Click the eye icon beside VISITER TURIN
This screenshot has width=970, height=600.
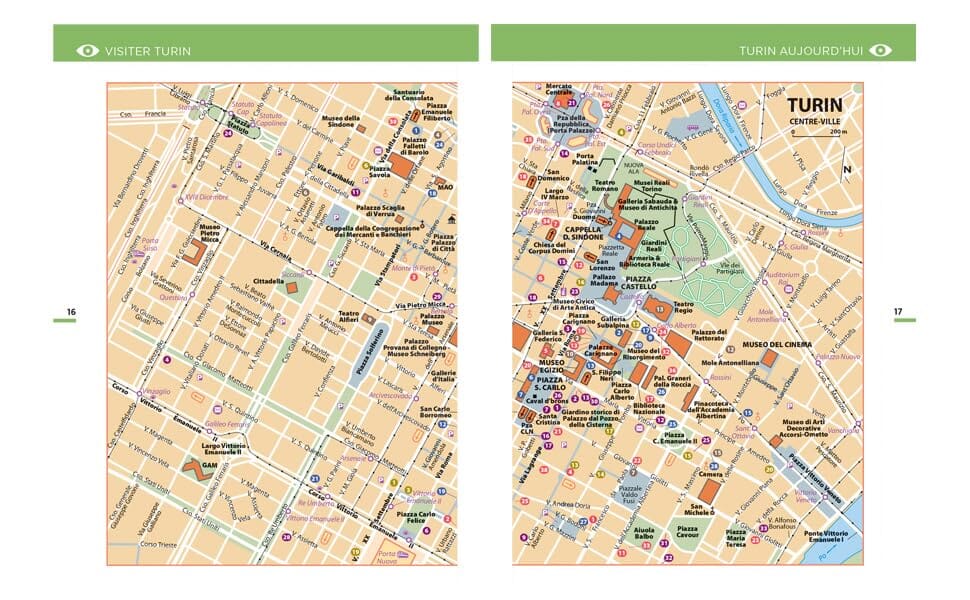coord(87,50)
